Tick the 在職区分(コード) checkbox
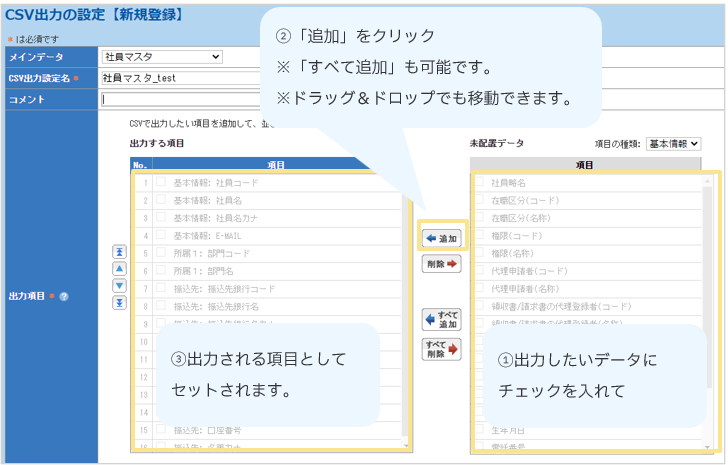Viewport: 728px width, 465px height. coord(480,199)
